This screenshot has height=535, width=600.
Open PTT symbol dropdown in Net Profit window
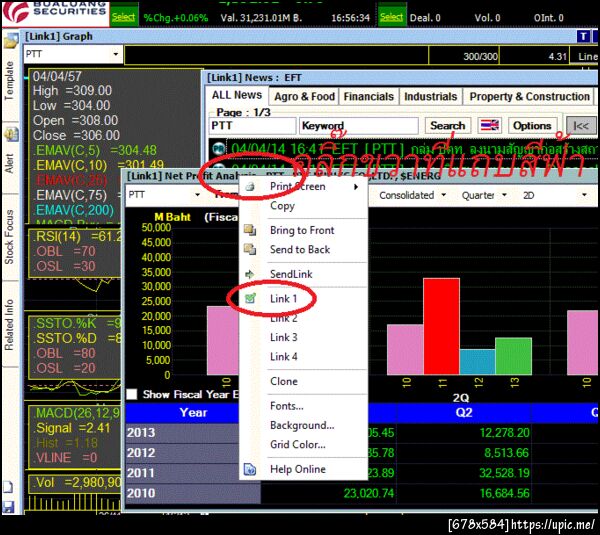coord(197,195)
